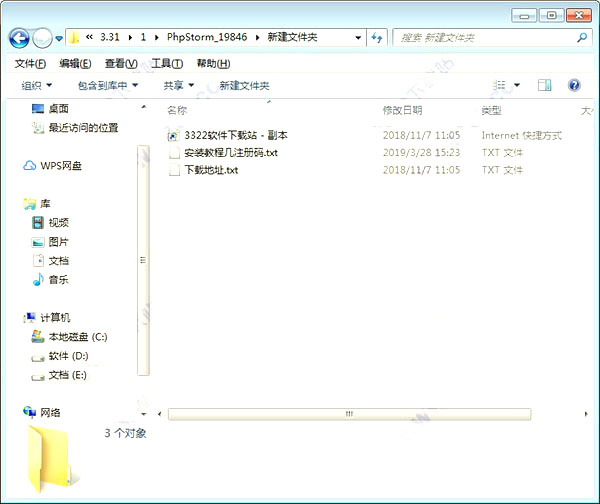The height and width of the screenshot is (504, 600).
Task: Open the 组织 dropdown
Action: (x=37, y=85)
